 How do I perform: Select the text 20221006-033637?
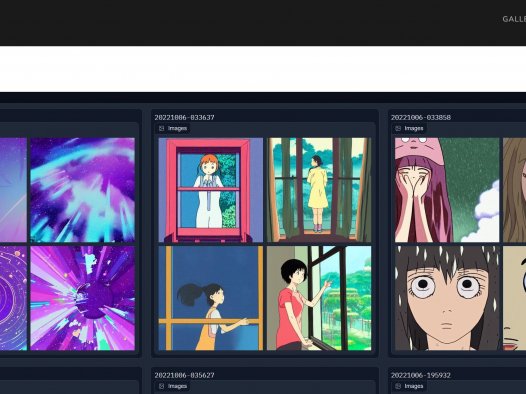pyautogui.click(x=184, y=117)
